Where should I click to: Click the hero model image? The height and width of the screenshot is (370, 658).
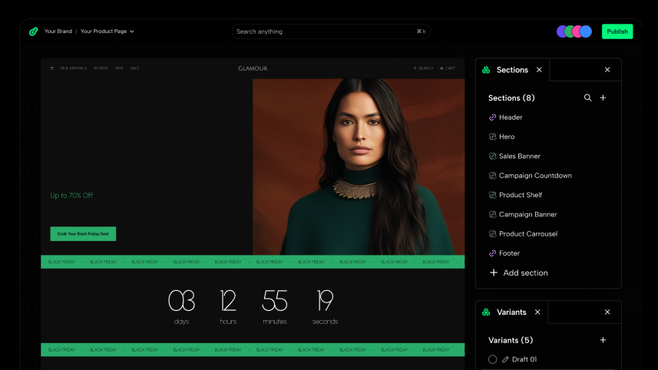358,167
